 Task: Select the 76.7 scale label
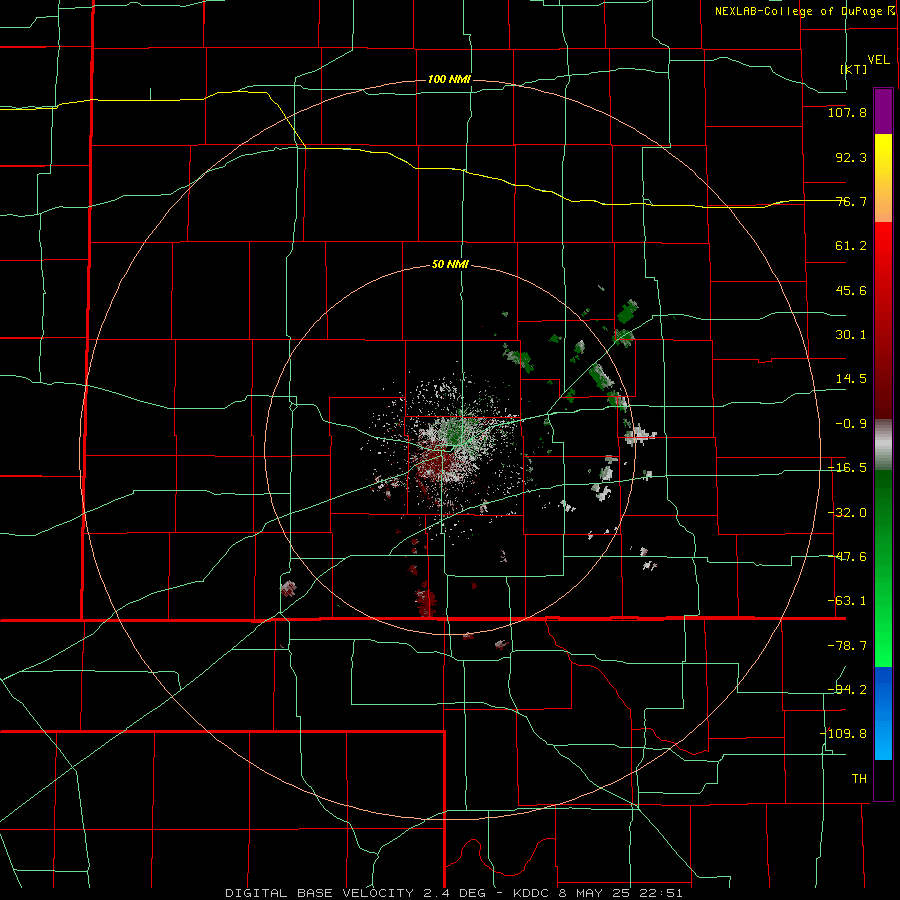[851, 201]
